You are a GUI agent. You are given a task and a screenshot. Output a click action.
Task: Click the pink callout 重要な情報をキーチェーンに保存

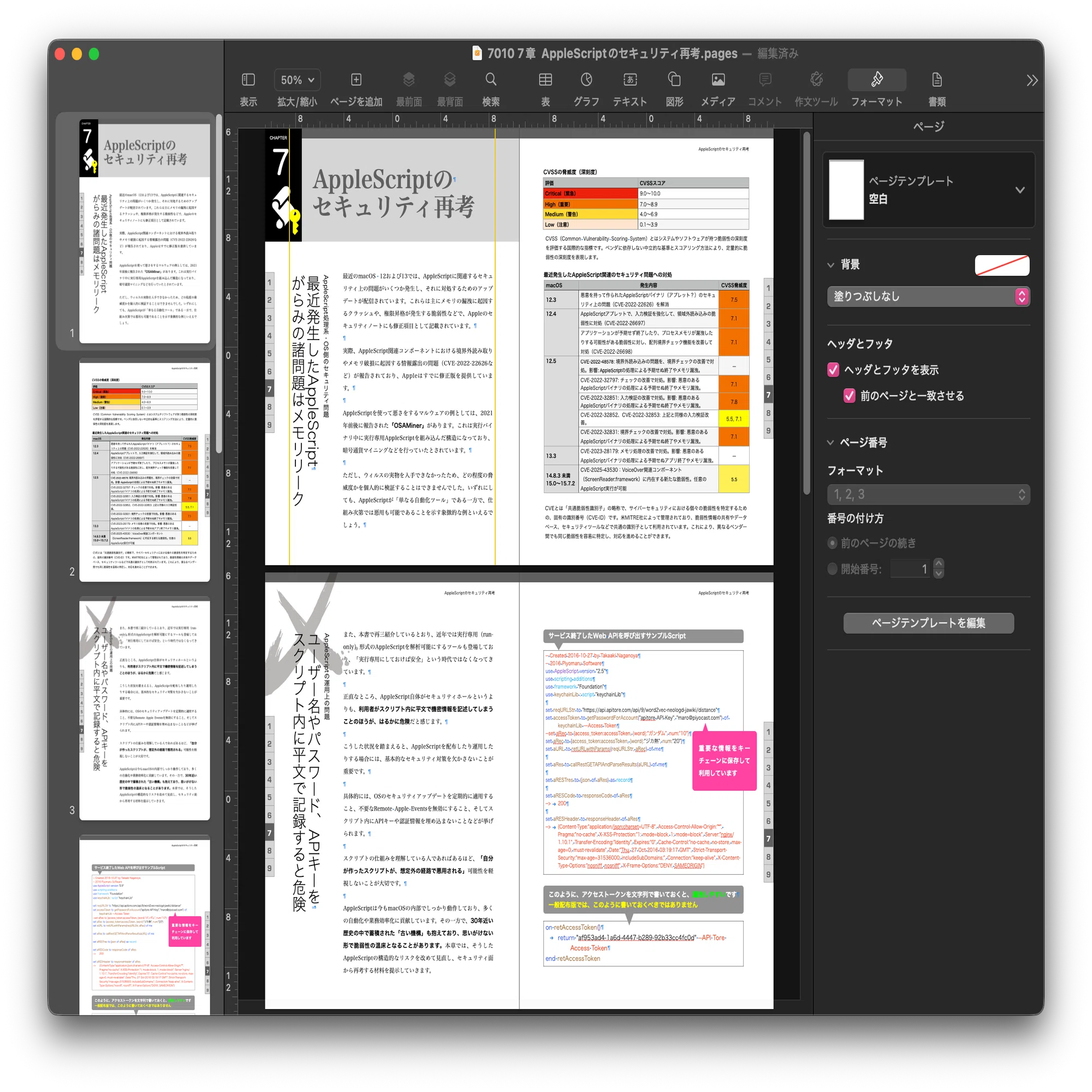[724, 761]
